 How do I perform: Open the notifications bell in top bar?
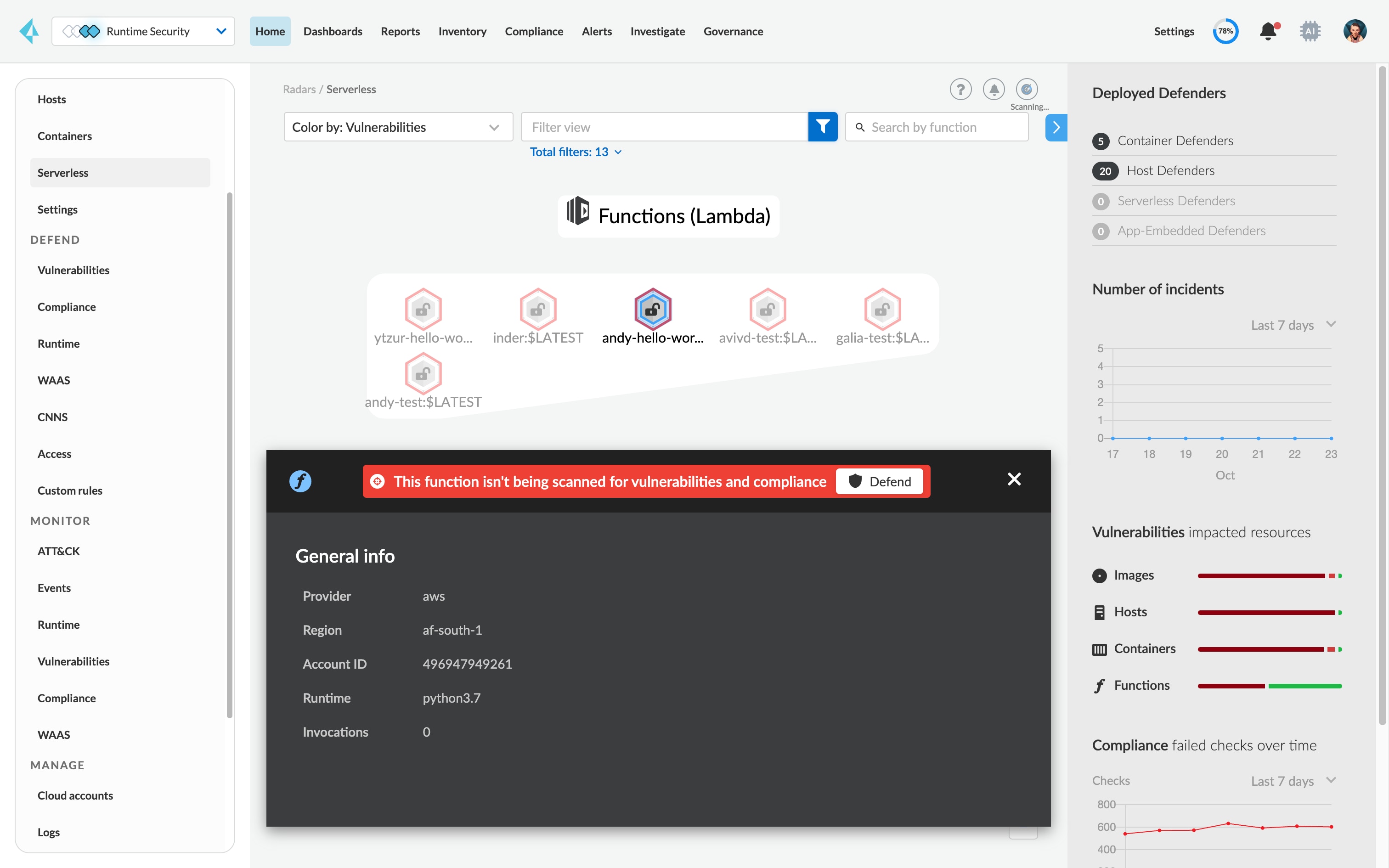(1268, 31)
